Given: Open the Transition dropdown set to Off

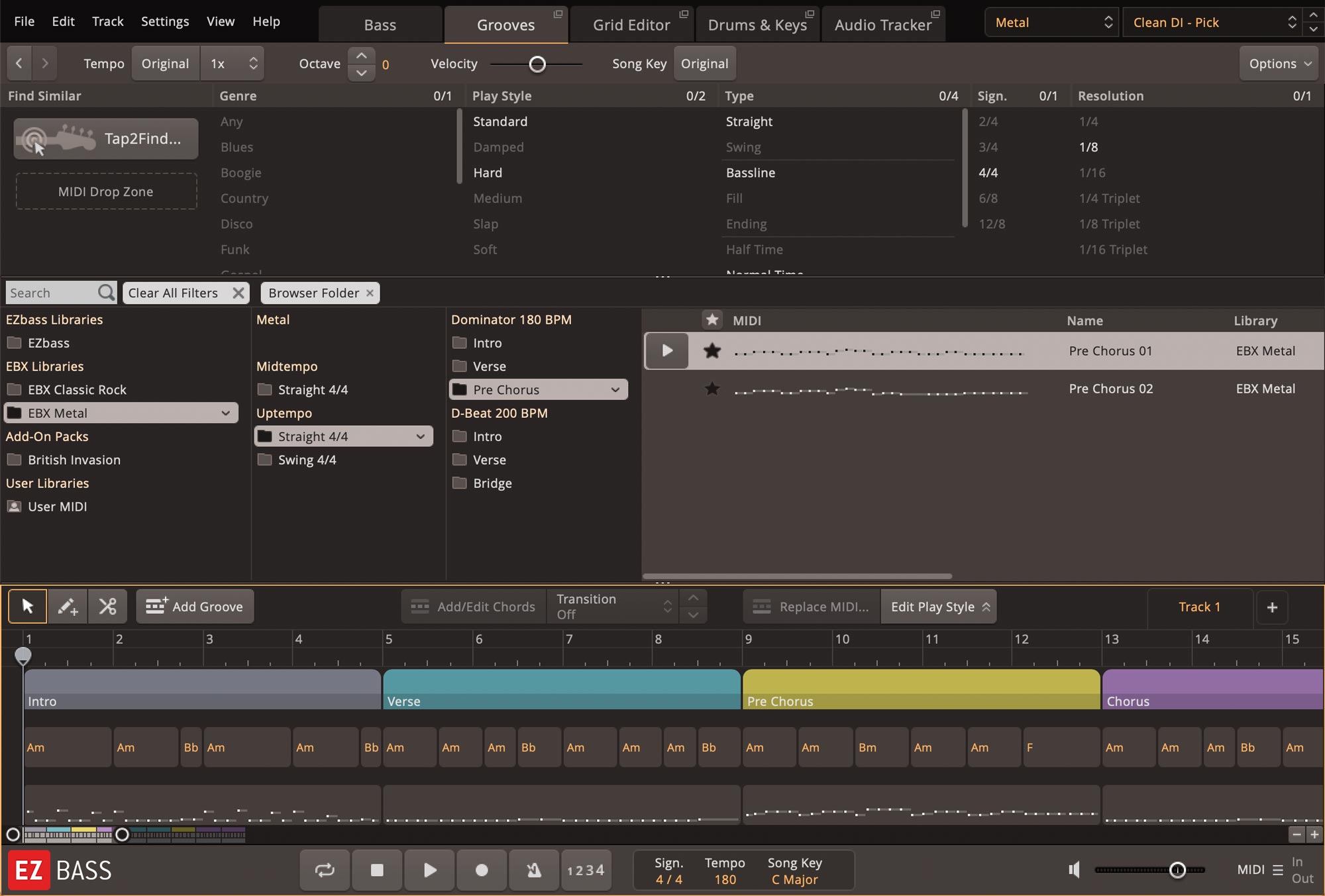Looking at the screenshot, I should pos(609,606).
